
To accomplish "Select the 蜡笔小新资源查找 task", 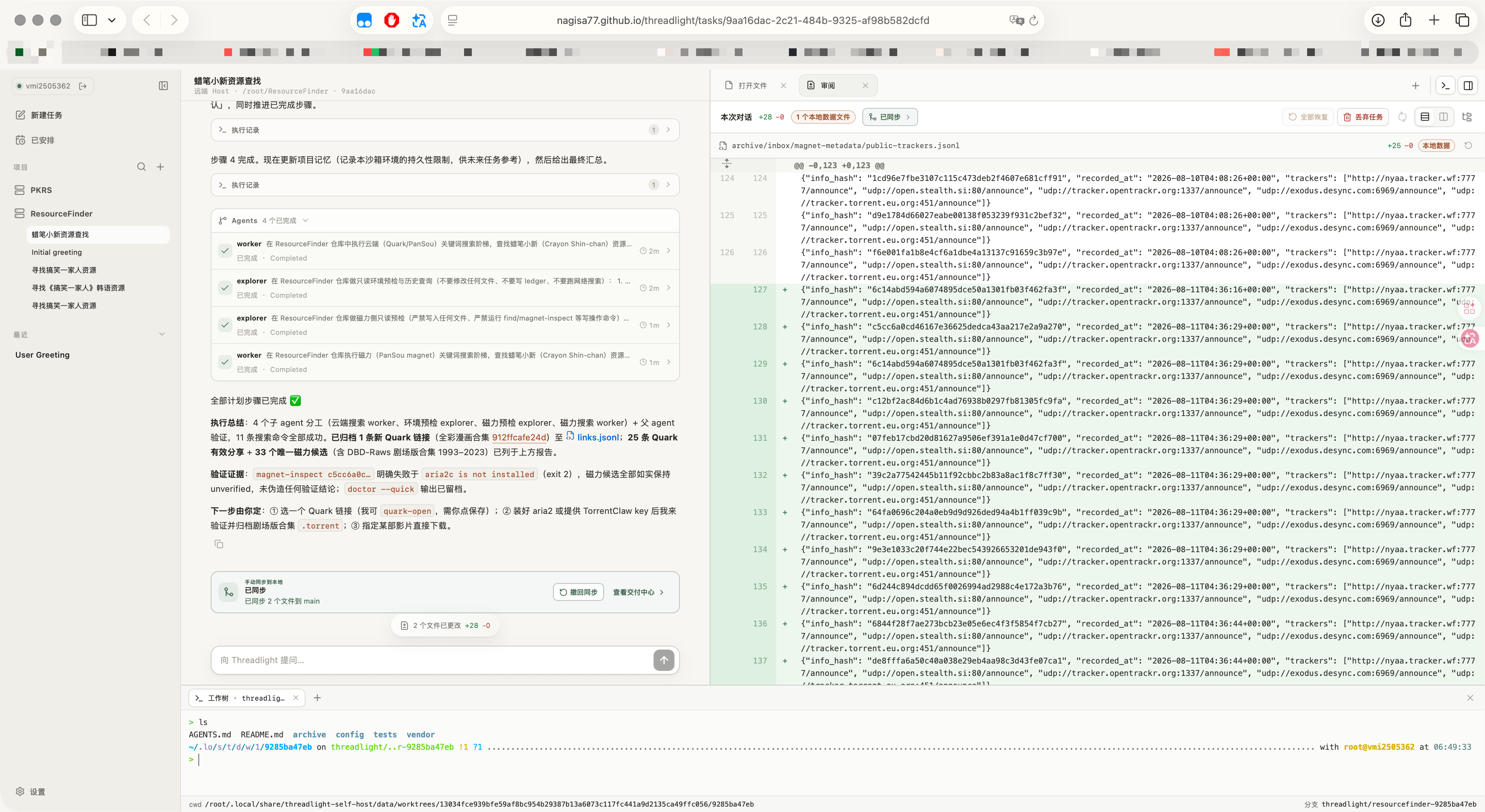I will click(x=98, y=235).
